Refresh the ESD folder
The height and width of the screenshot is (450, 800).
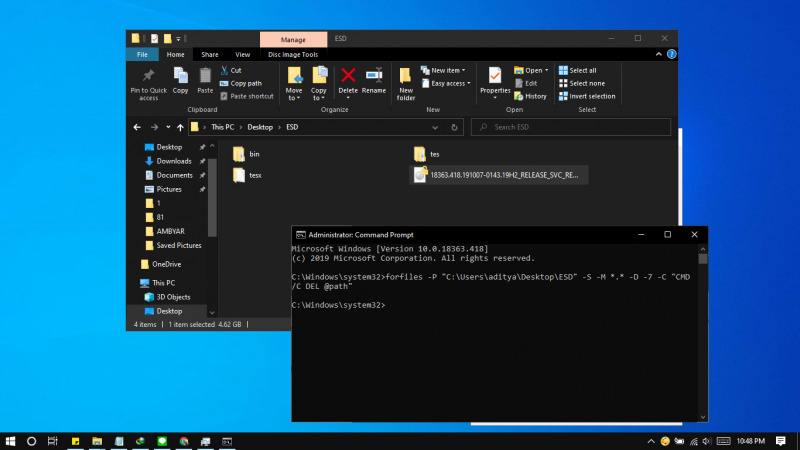[x=454, y=128]
